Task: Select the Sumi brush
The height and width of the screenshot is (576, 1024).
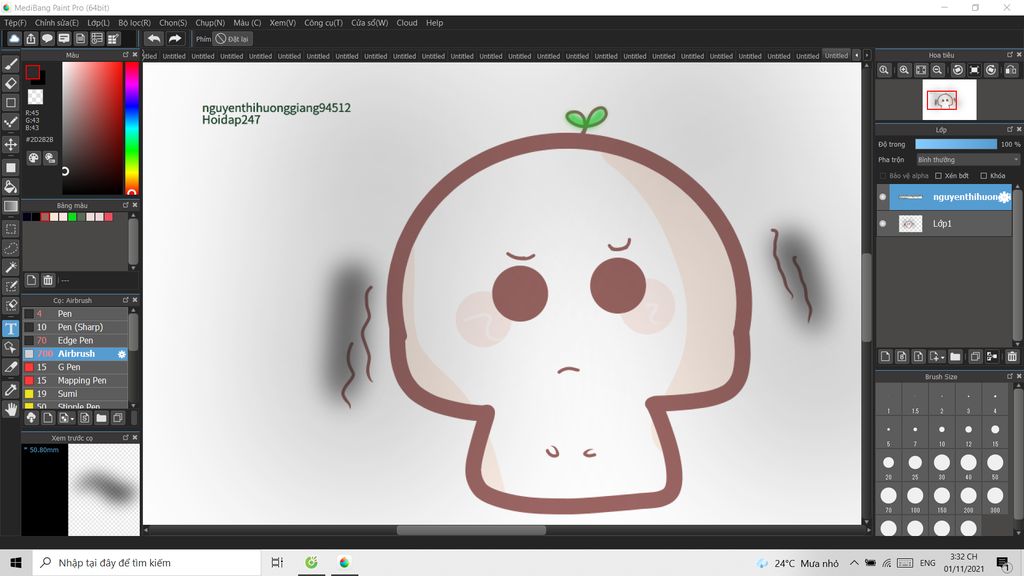Action: pyautogui.click(x=75, y=394)
